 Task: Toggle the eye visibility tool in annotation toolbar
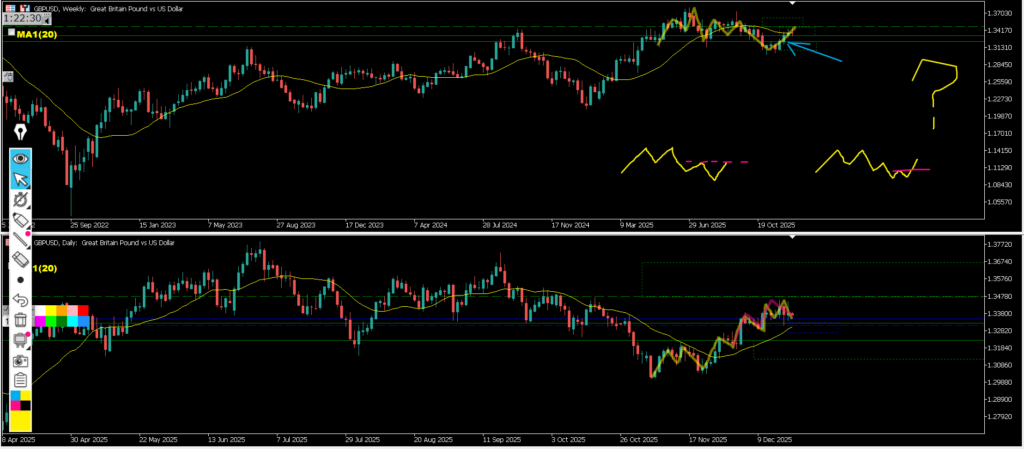tap(20, 158)
